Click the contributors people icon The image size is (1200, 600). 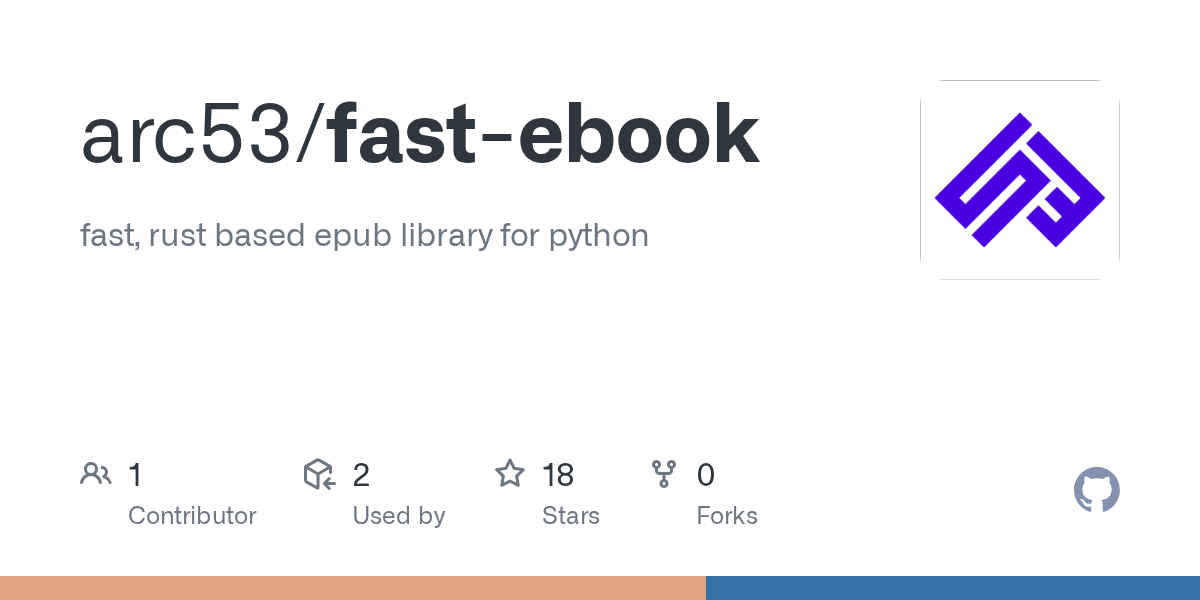coord(96,474)
